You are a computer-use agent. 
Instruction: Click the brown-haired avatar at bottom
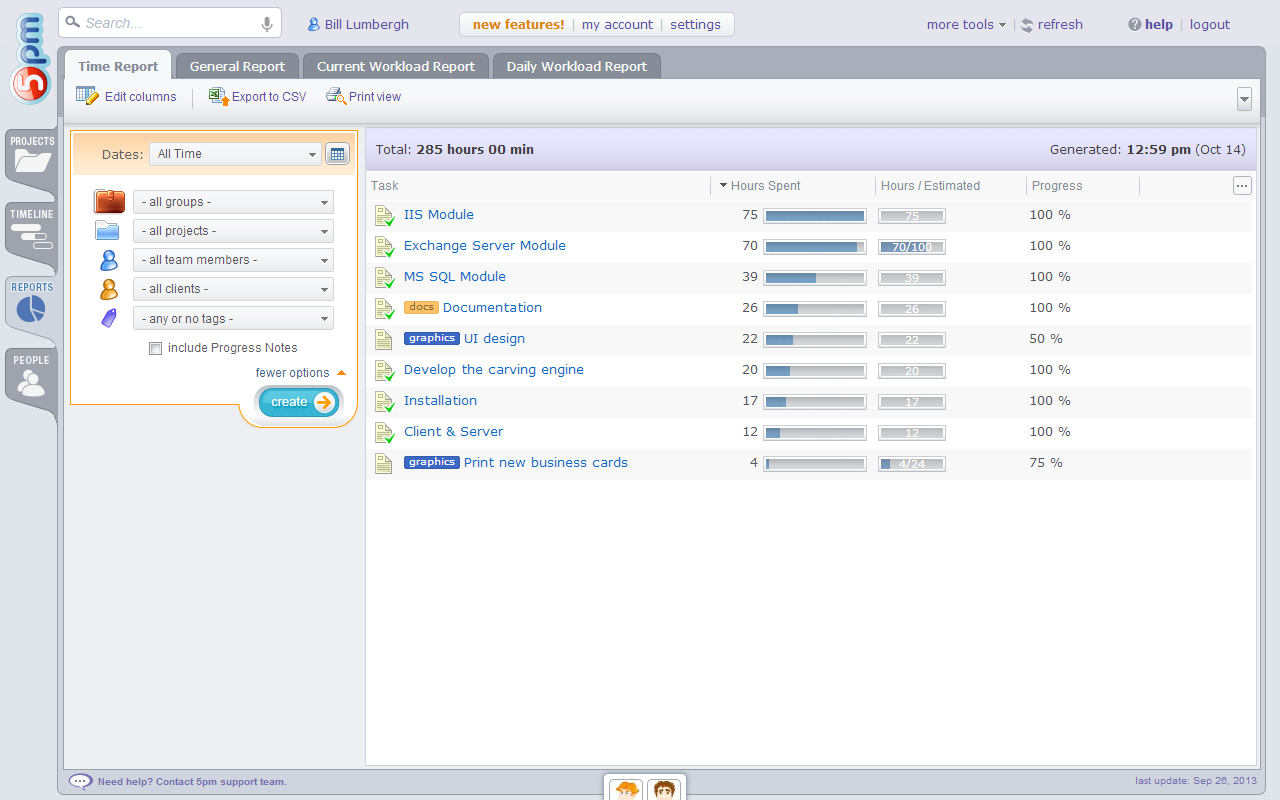click(665, 790)
